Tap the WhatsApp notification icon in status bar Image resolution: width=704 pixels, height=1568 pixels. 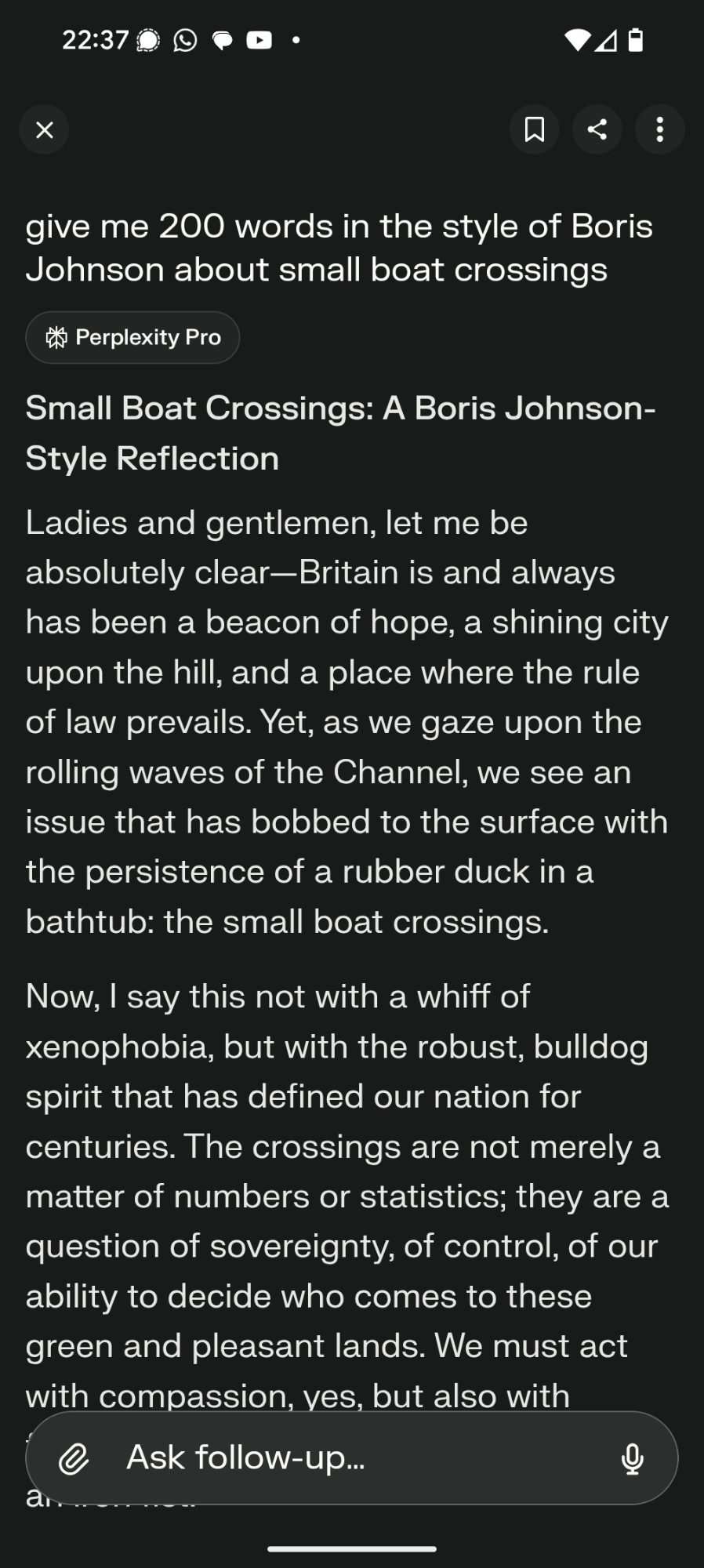pos(185,39)
